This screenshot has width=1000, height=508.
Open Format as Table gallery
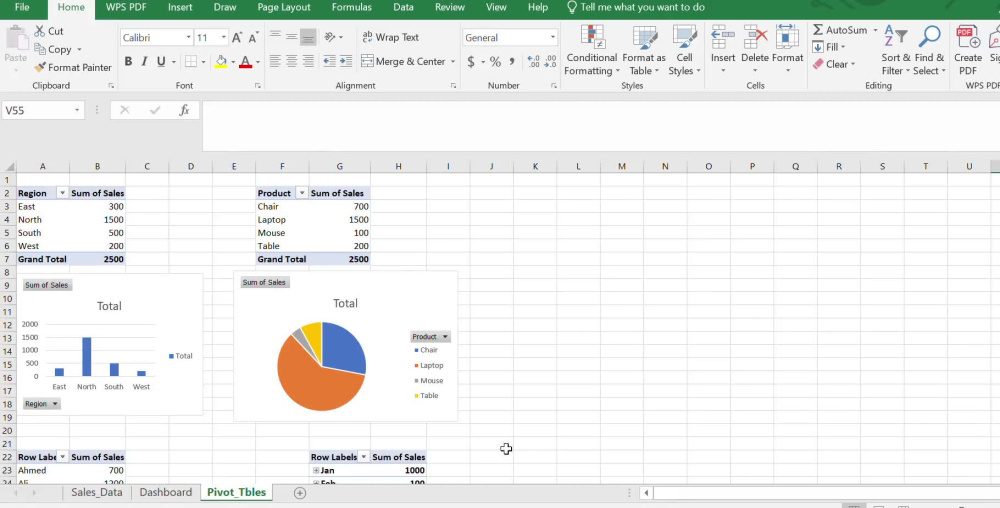(x=643, y=50)
